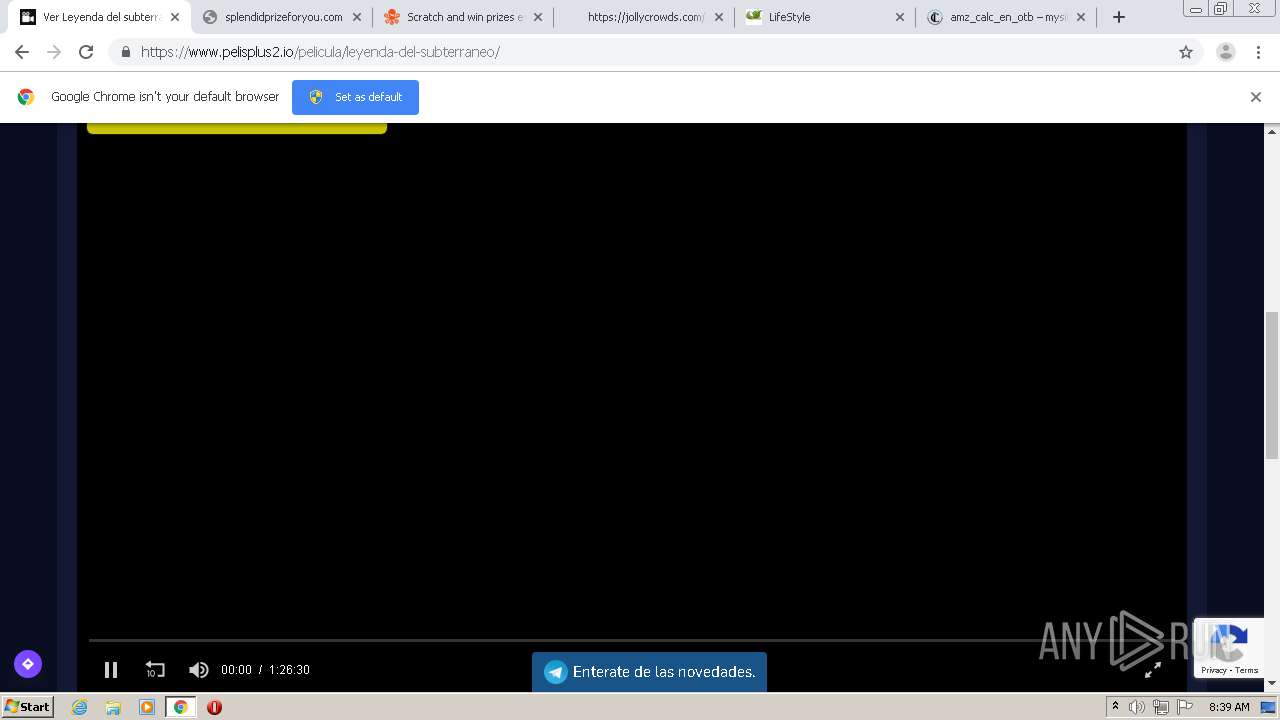The width and height of the screenshot is (1280, 720).
Task: Open reCAPTCHA Terms link
Action: (1247, 670)
